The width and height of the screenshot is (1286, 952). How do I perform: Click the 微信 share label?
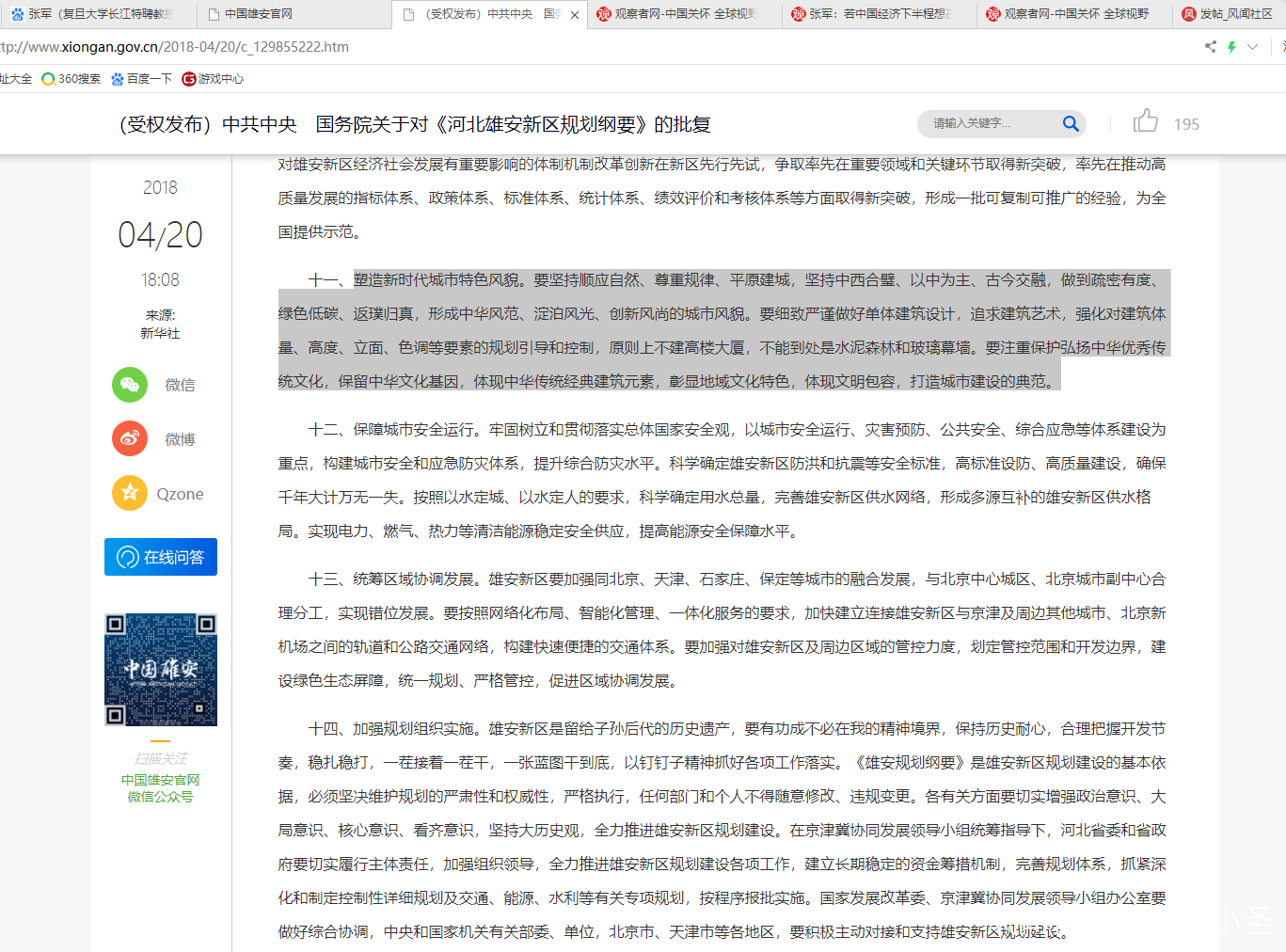point(180,385)
